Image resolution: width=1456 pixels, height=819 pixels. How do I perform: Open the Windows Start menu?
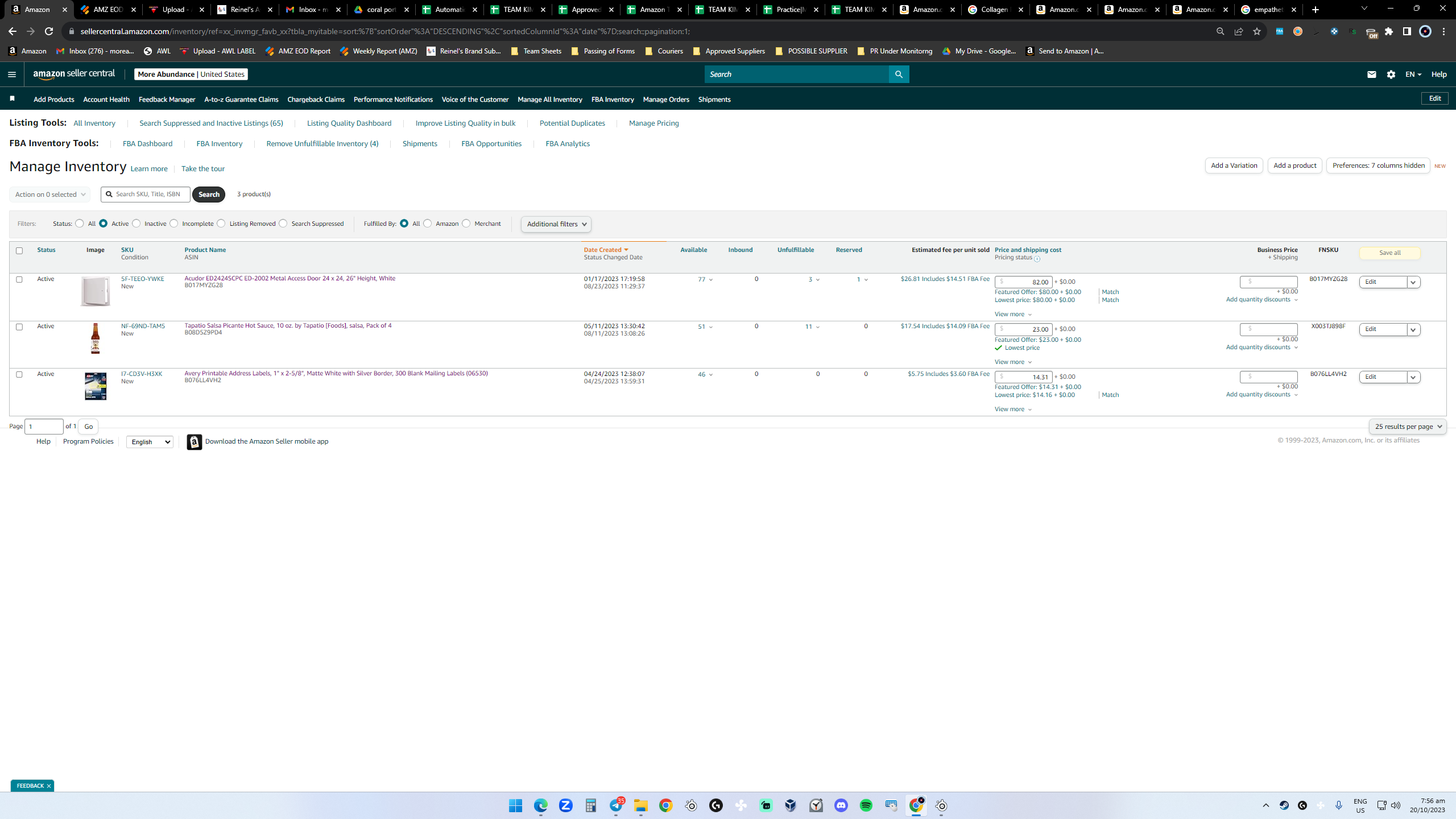516,805
